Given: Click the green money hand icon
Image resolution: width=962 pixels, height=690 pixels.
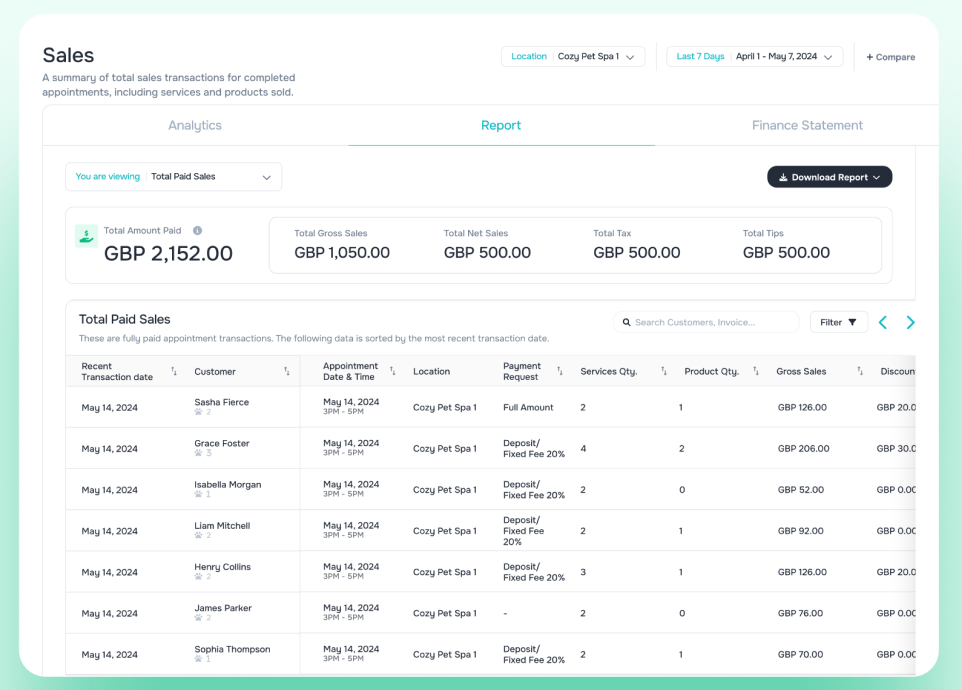Looking at the screenshot, I should 87,236.
